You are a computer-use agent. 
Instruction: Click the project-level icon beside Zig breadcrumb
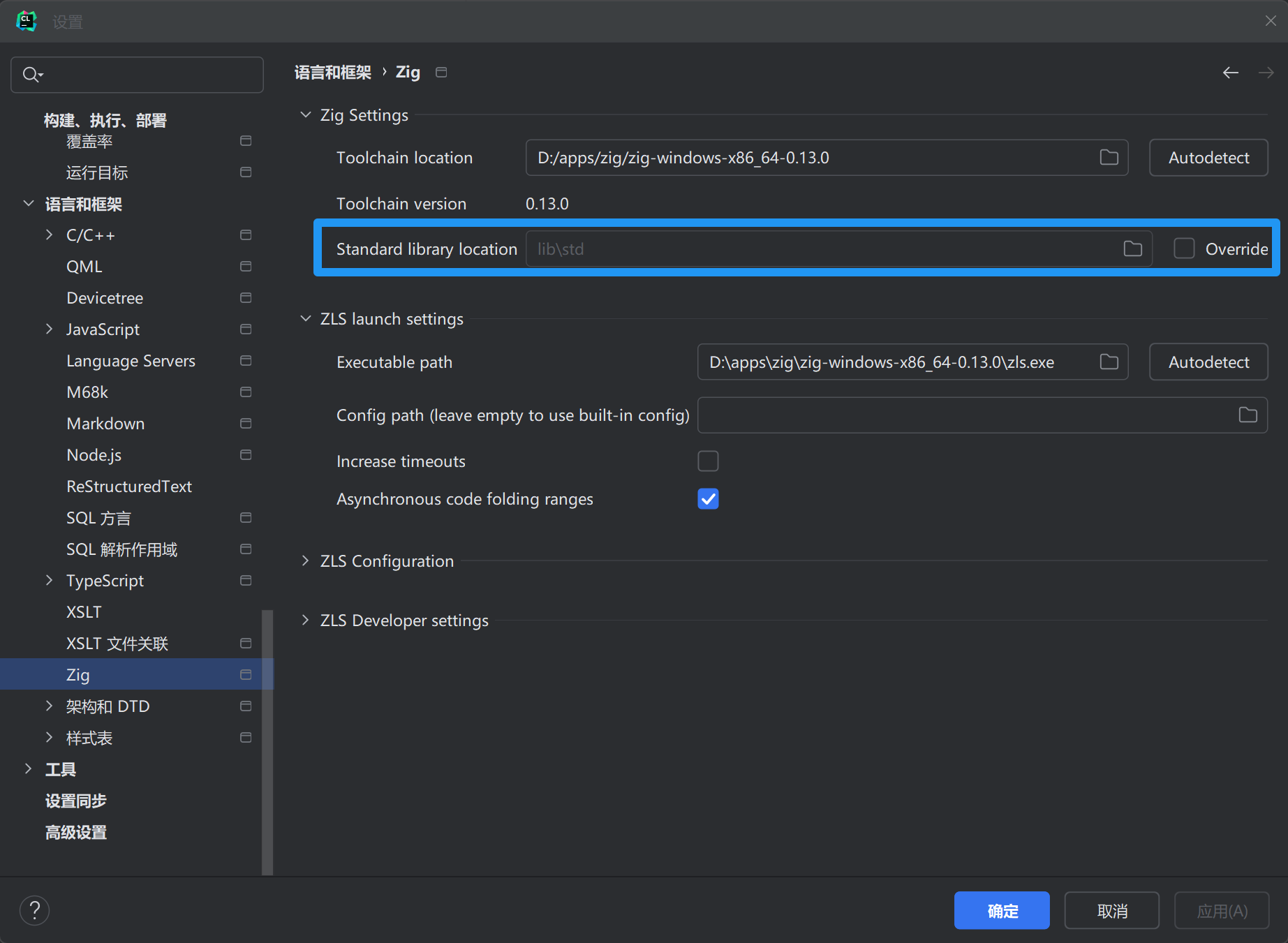(441, 73)
